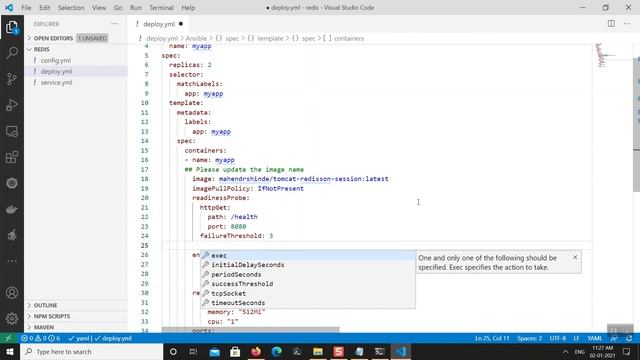640x360 pixels.
Task: Choose the initialDelaySeconds suggestion
Action: (308, 264)
